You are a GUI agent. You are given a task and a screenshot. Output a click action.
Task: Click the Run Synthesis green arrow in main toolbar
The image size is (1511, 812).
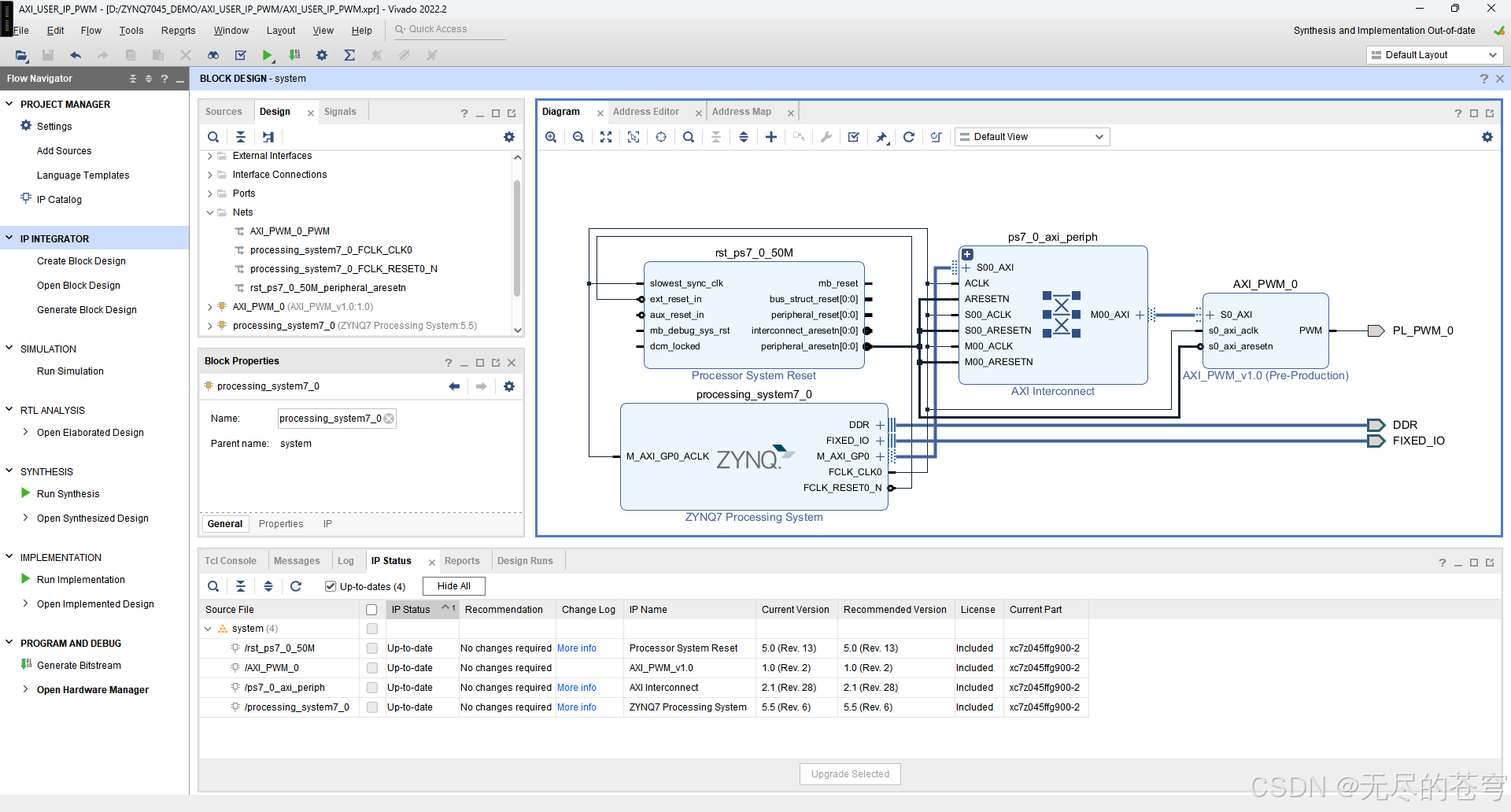[268, 55]
